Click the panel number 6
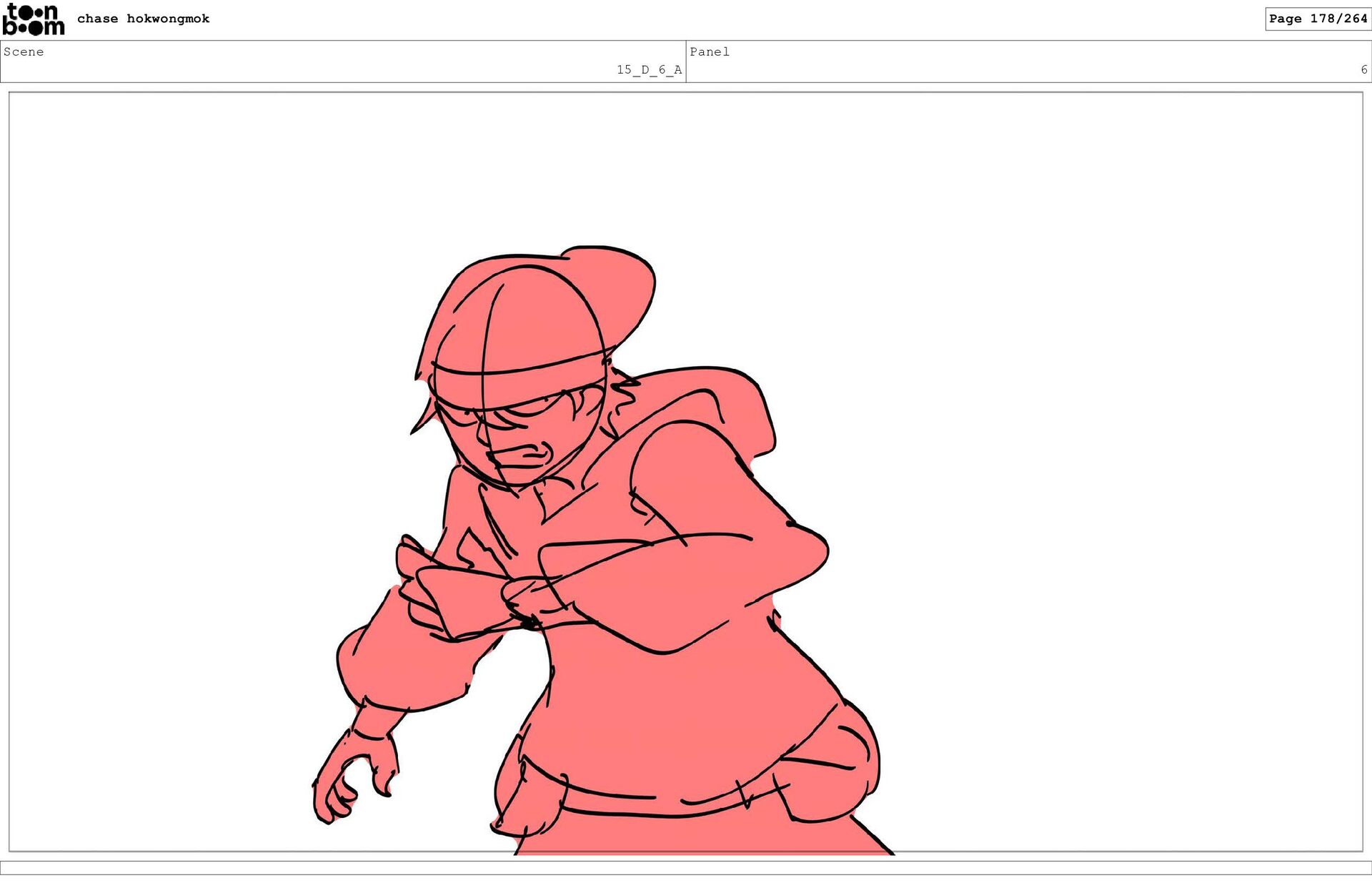Viewport: 1372px width, 888px height. 1363,69
